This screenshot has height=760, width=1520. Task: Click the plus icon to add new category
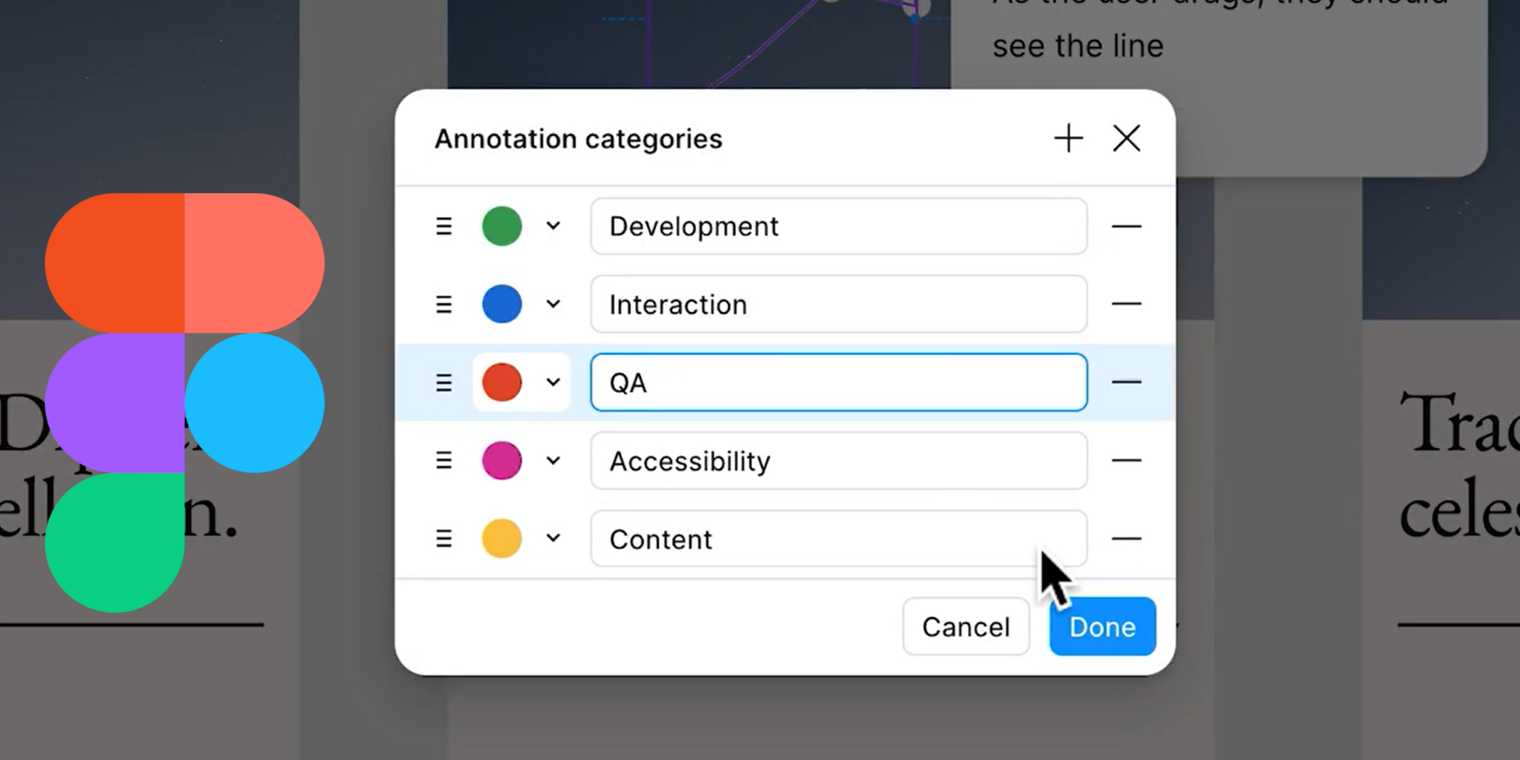(1067, 138)
